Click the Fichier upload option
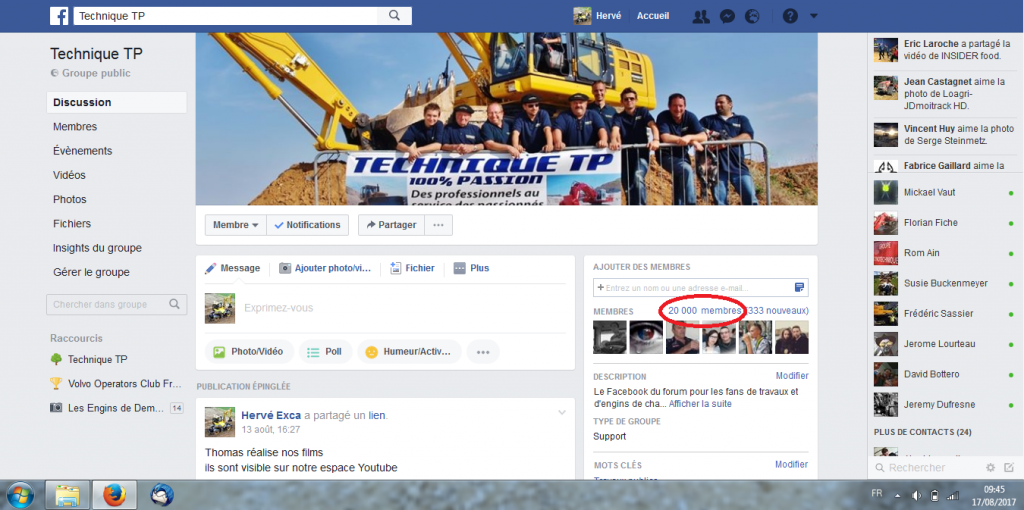The width and height of the screenshot is (1024, 510). tap(413, 268)
